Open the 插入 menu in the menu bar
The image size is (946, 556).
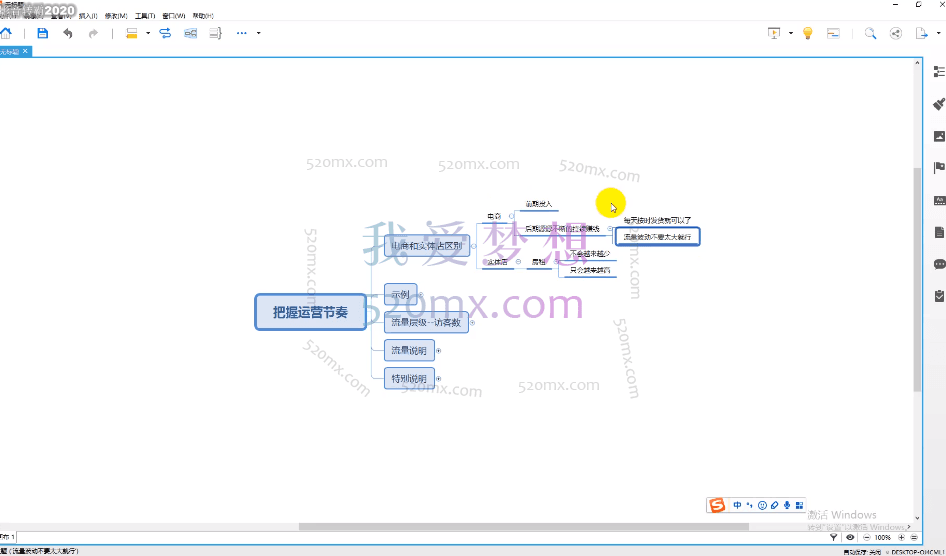88,16
